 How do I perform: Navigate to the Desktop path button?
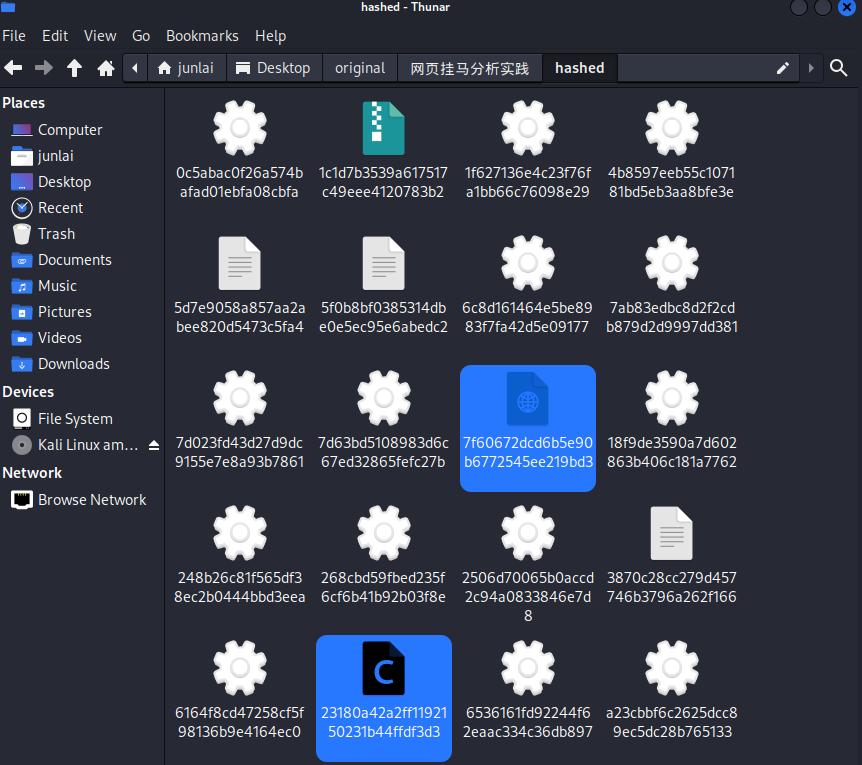(273, 68)
